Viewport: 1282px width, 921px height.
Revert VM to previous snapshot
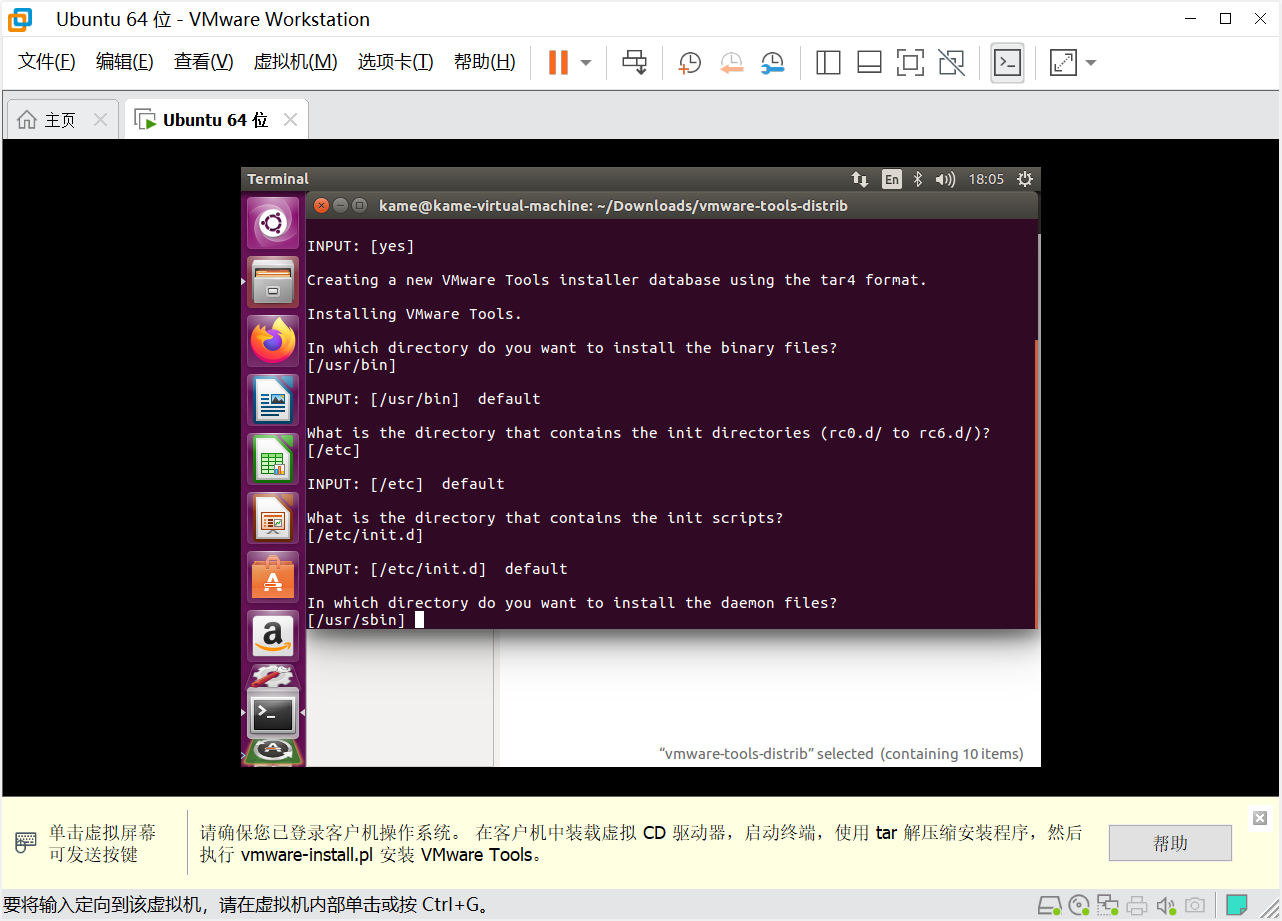[731, 63]
